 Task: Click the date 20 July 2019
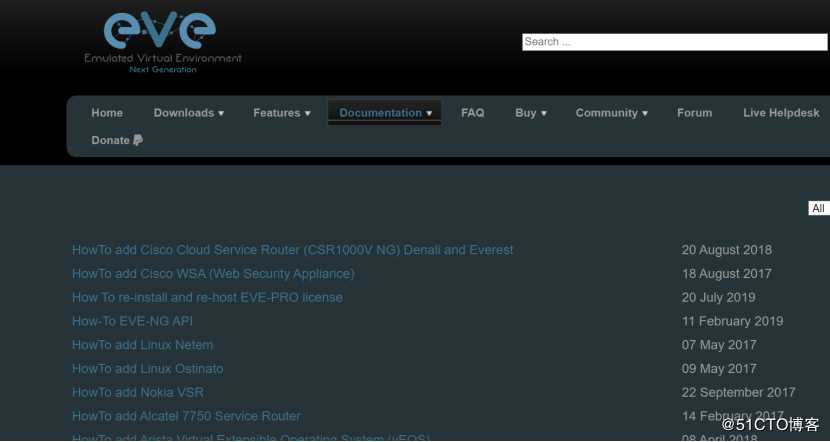[718, 297]
